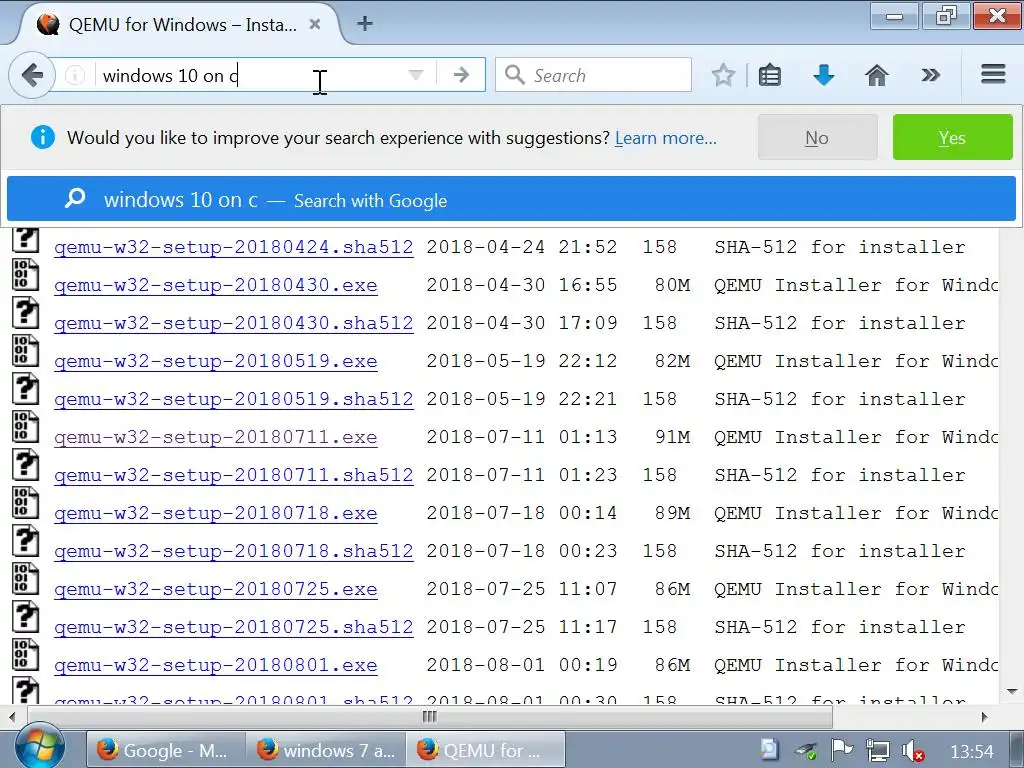Click the magnifier icon in Search box
The height and width of the screenshot is (768, 1024).
pos(515,75)
